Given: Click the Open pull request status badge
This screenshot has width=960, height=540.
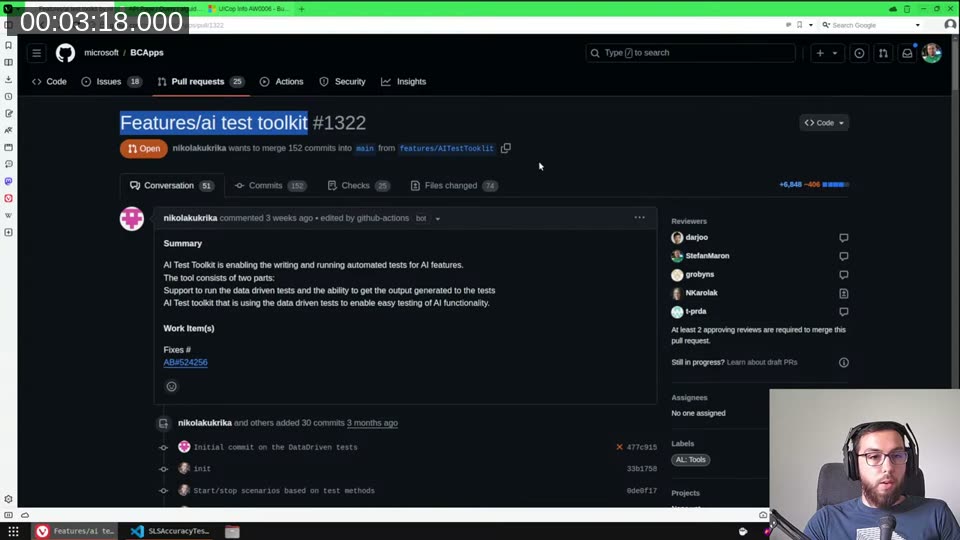Looking at the screenshot, I should (x=144, y=149).
